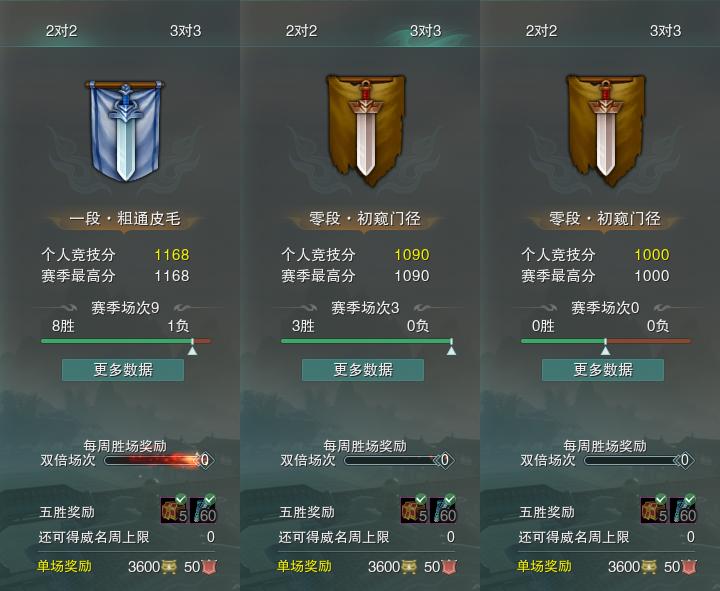Click the right panel's treasure chest reward icon

click(654, 510)
